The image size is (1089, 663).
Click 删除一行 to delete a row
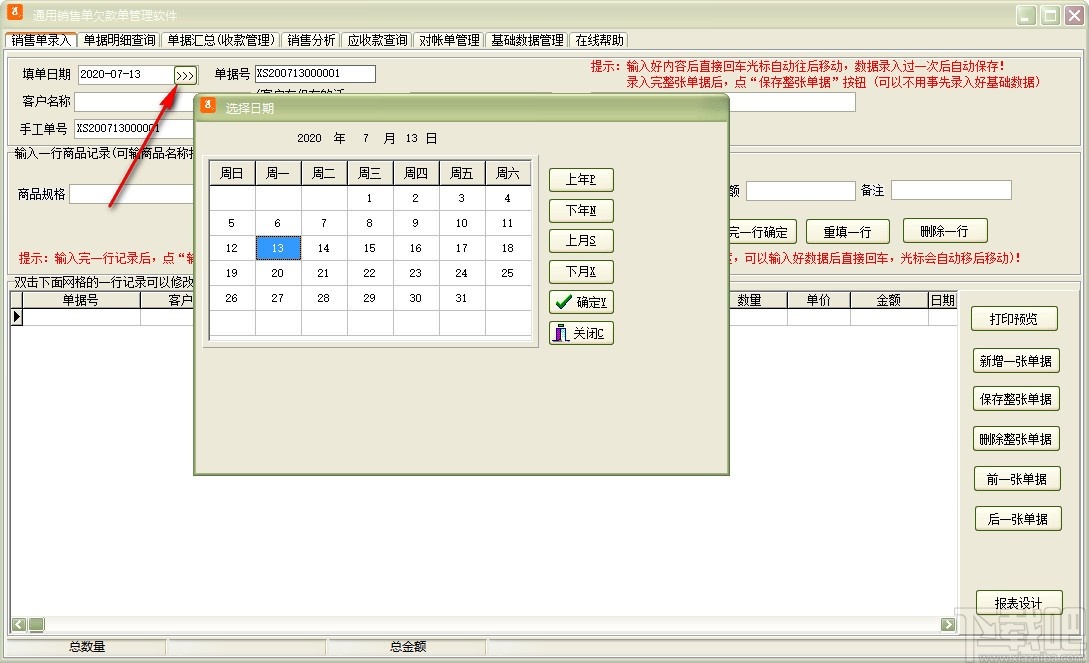click(x=944, y=231)
